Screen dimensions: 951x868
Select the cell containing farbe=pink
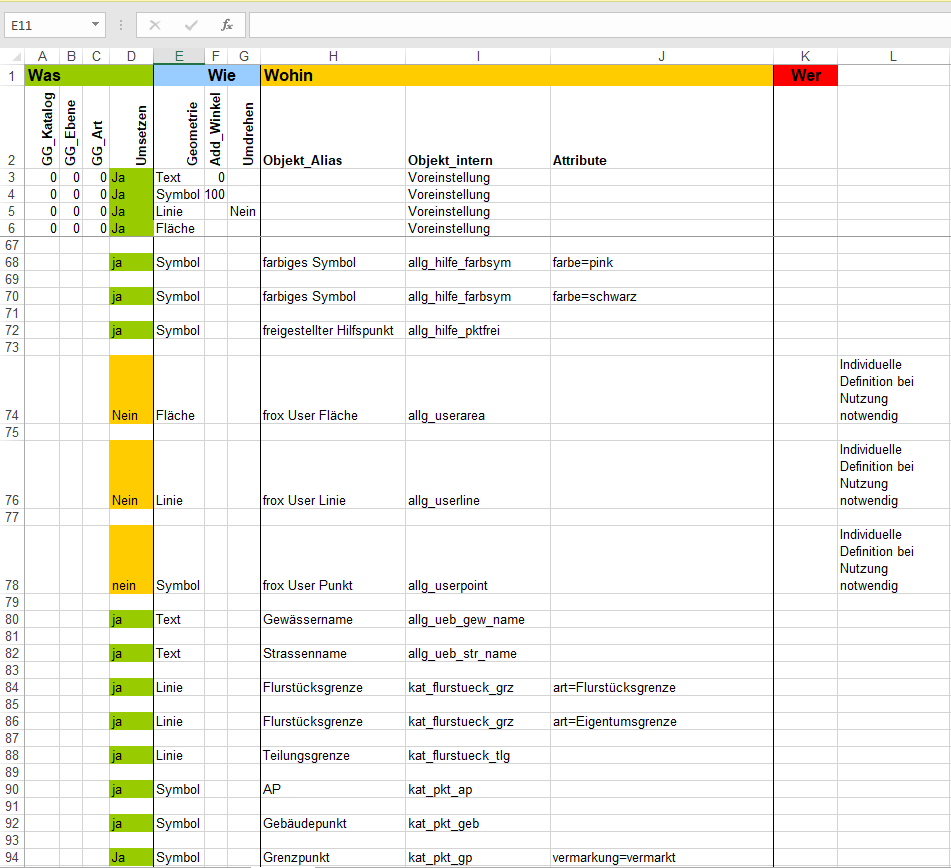[661, 263]
